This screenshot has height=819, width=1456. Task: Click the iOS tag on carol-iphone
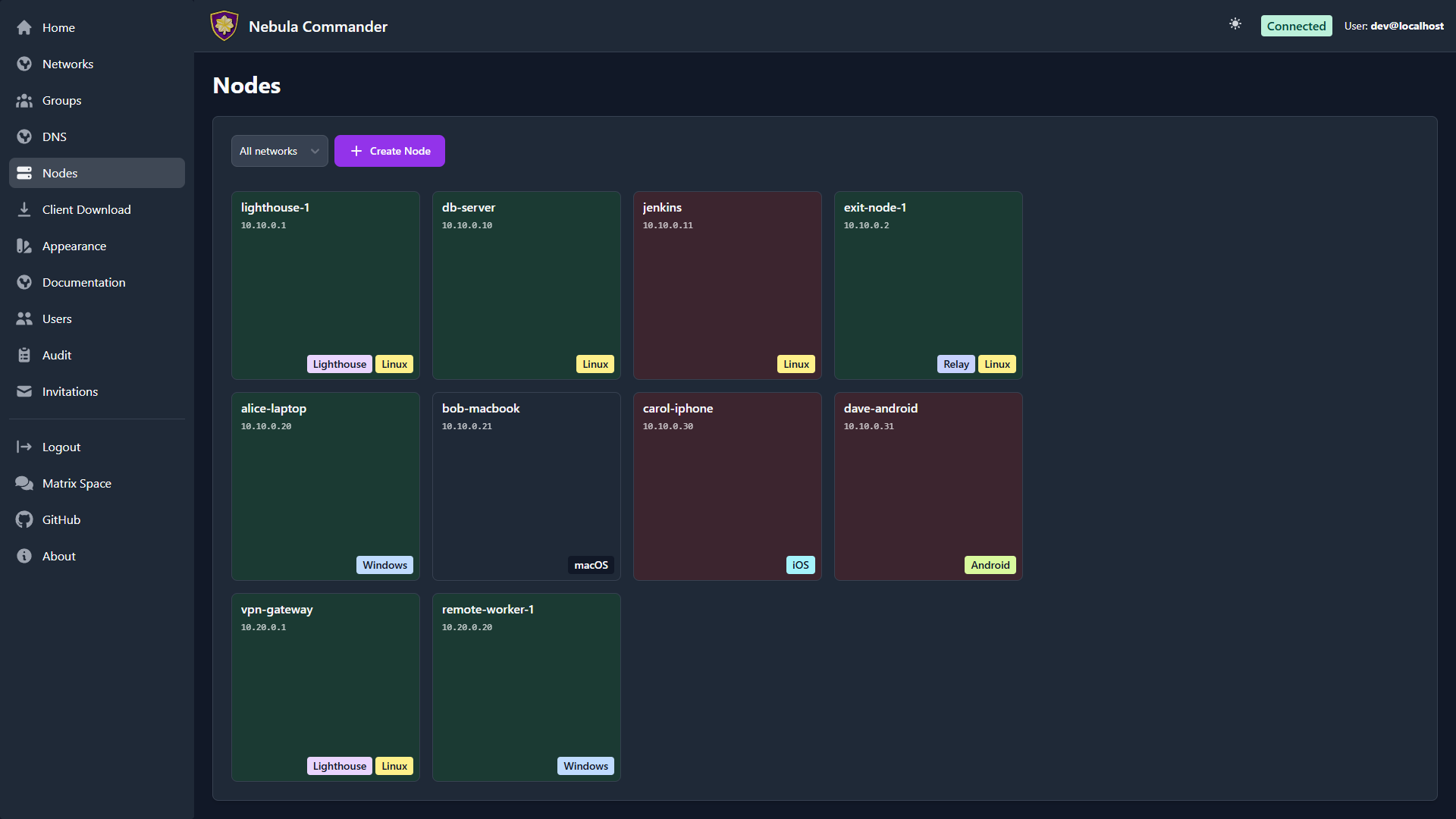click(x=801, y=565)
